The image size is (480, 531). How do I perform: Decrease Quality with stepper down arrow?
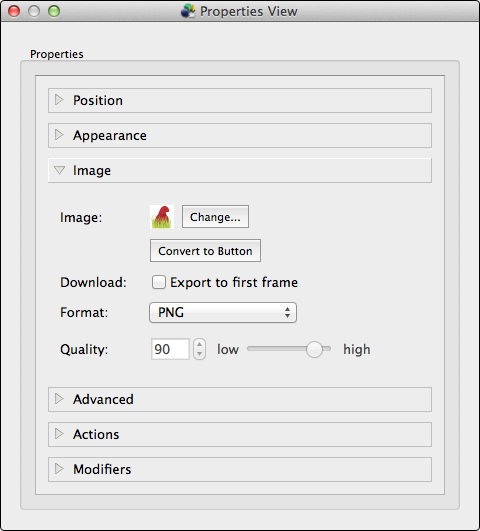tap(200, 354)
